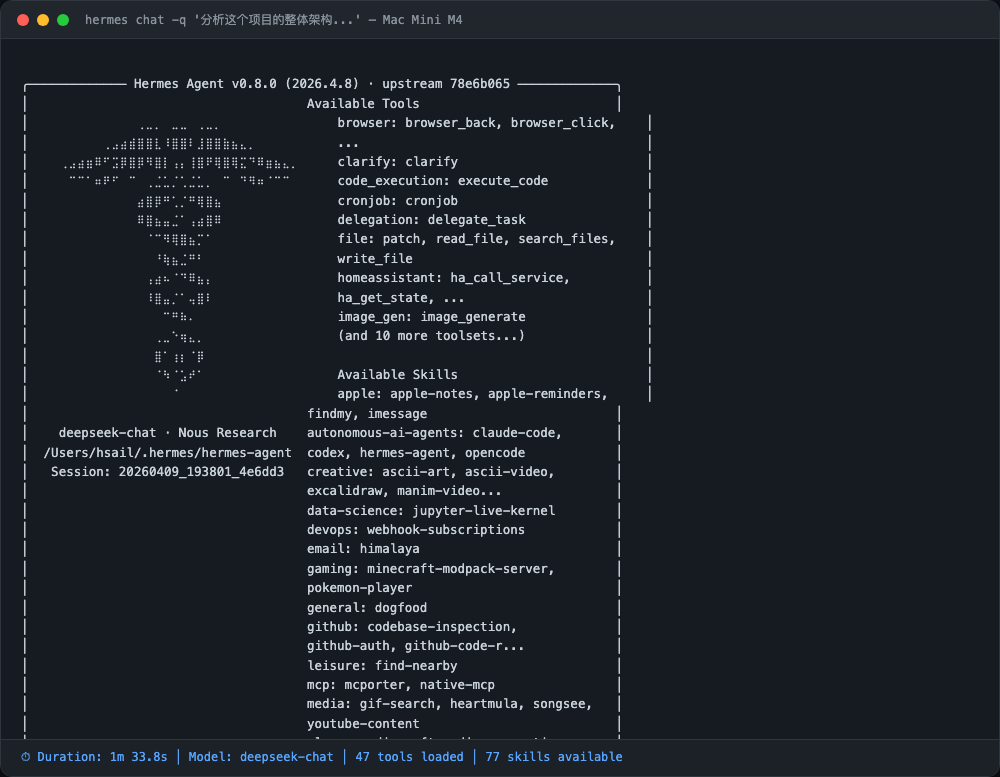This screenshot has height=777, width=1000.
Task: Click the 'Available Tools' heading
Action: (x=363, y=103)
